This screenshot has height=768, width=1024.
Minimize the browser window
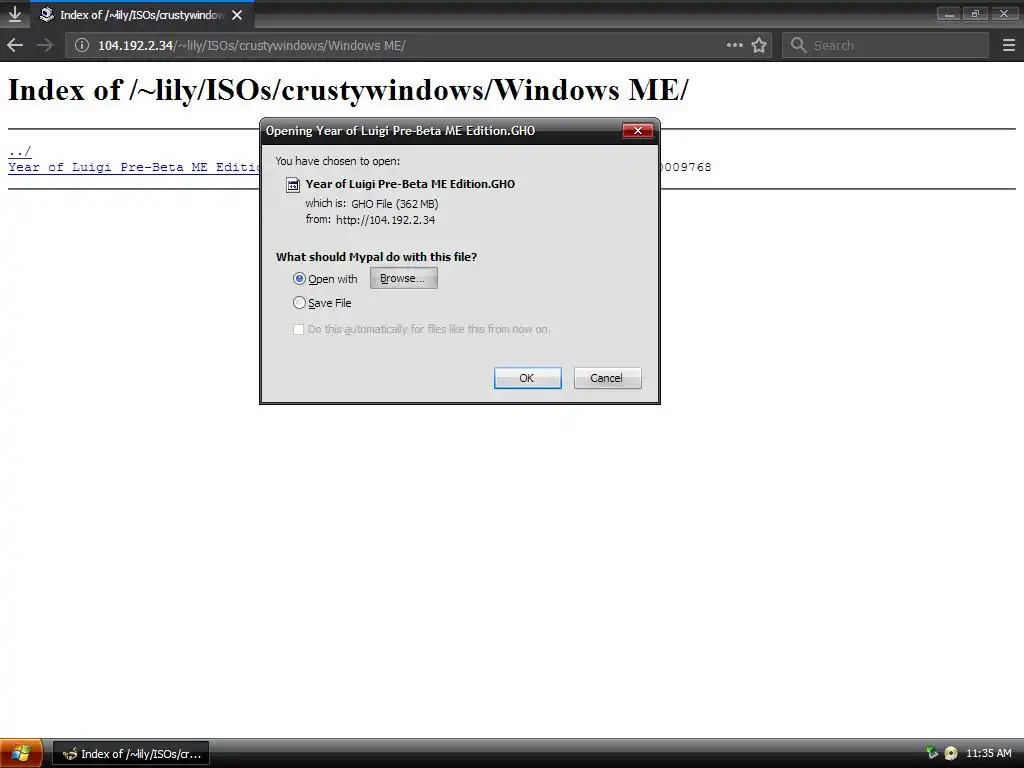point(948,14)
